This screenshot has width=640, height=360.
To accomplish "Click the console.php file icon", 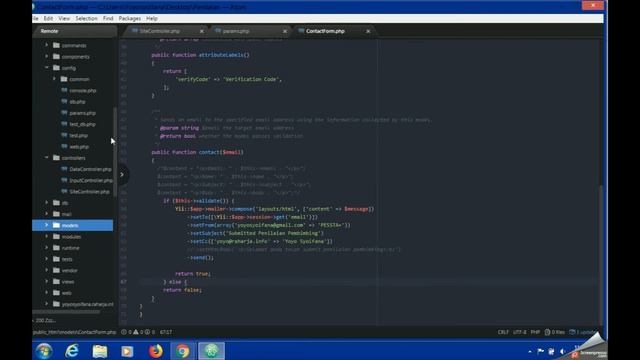I will (64, 90).
